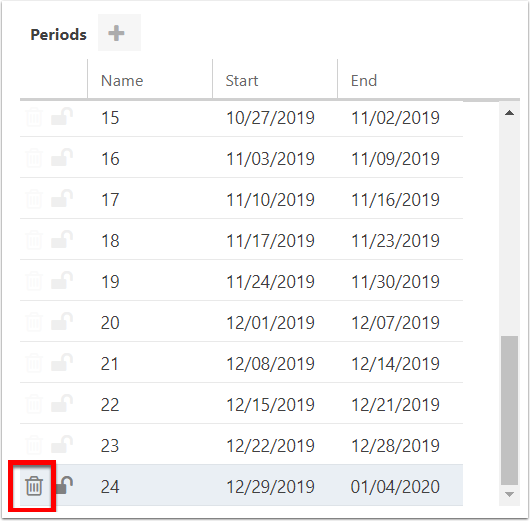Click the scroll up arrow in periods list
530x521 pixels.
[x=509, y=113]
